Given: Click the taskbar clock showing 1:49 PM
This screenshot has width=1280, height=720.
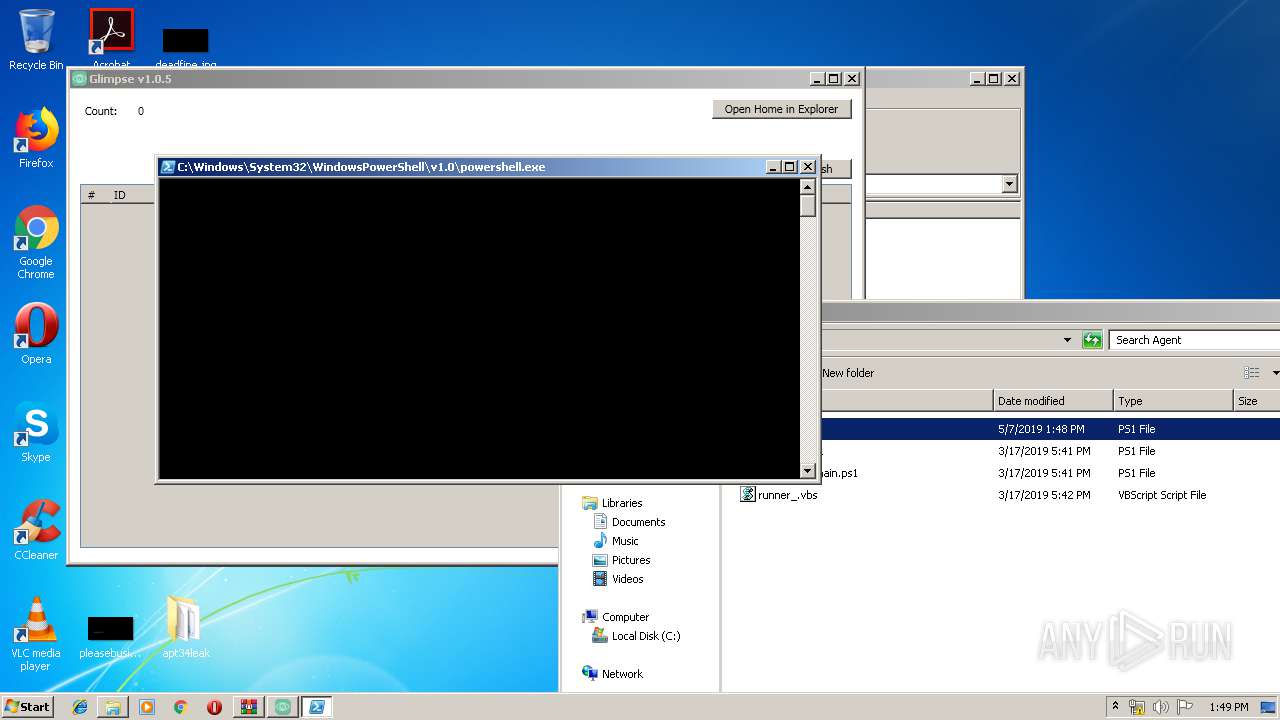Looking at the screenshot, I should (x=1228, y=707).
